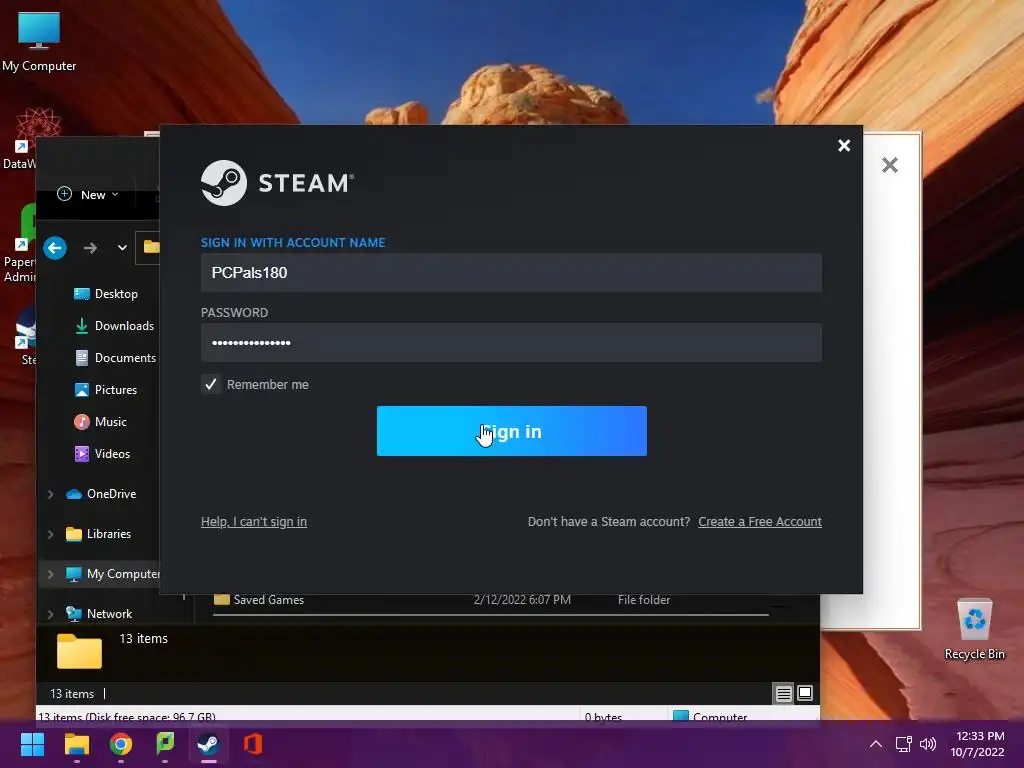The width and height of the screenshot is (1024, 768).
Task: Open the Recycle Bin desktop icon
Action: tap(974, 630)
